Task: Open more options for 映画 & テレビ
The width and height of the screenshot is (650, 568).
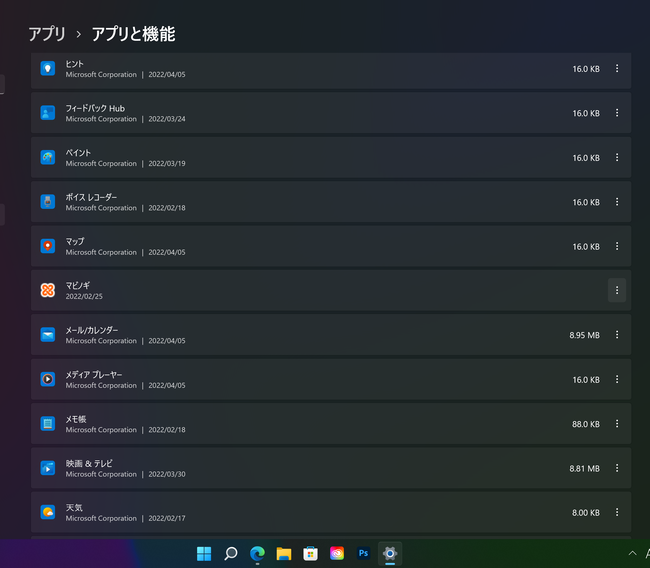Action: pyautogui.click(x=617, y=468)
